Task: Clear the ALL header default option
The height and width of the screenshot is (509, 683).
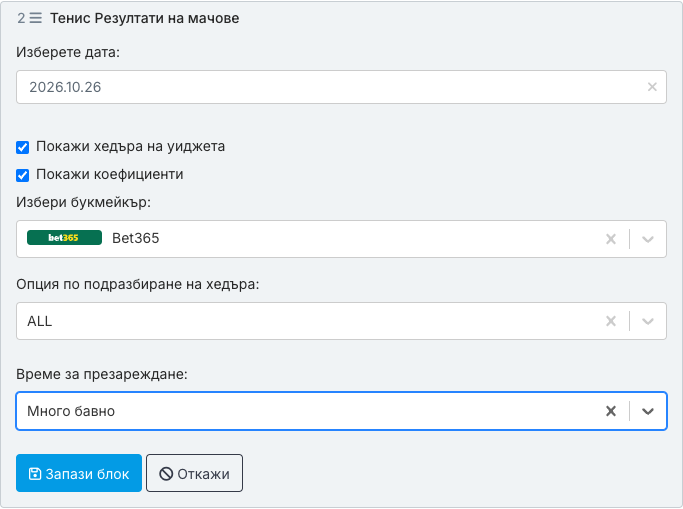Action: click(611, 321)
